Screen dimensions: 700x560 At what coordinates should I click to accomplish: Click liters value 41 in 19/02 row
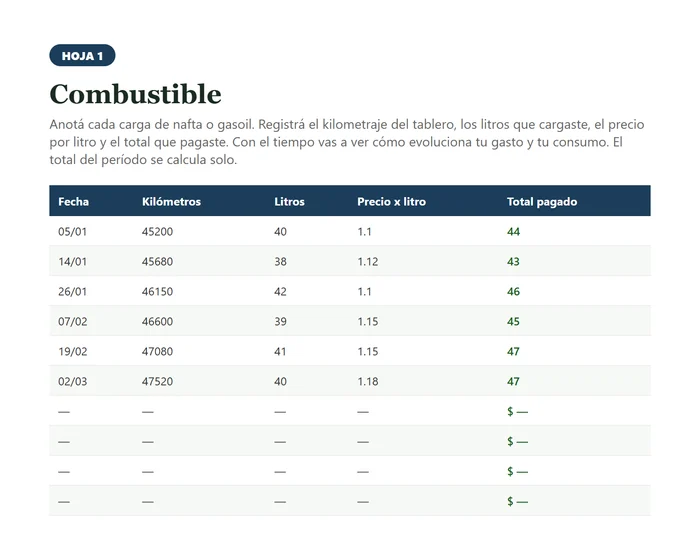click(x=280, y=351)
